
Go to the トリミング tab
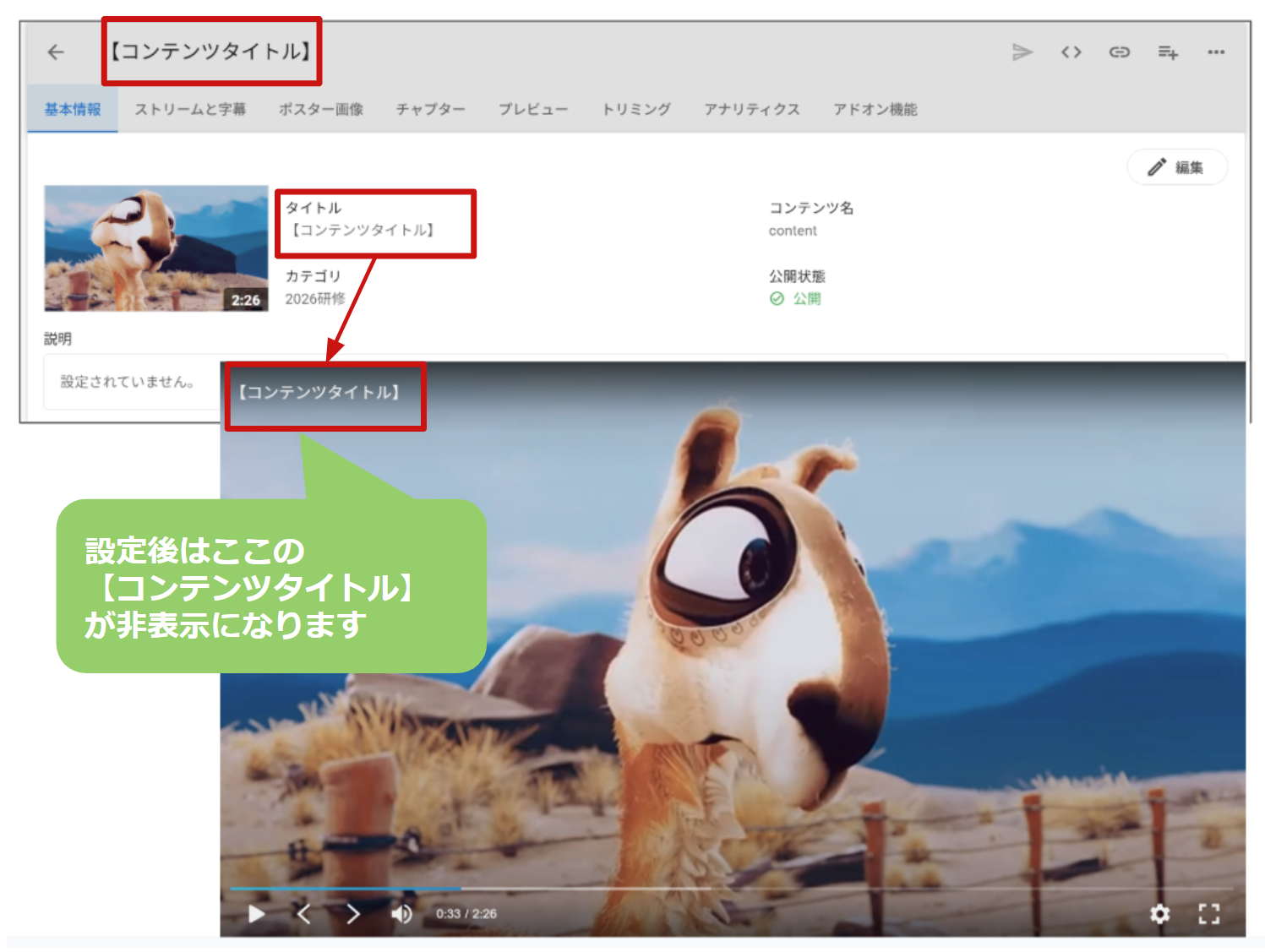coord(636,109)
